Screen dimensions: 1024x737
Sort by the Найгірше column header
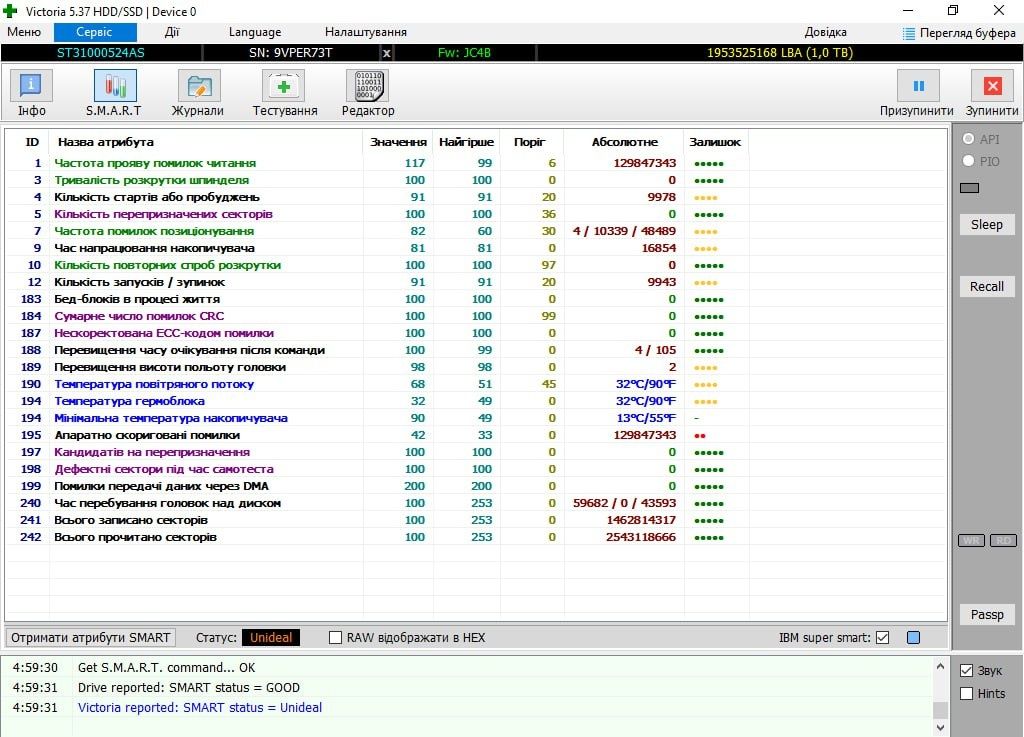coord(466,142)
